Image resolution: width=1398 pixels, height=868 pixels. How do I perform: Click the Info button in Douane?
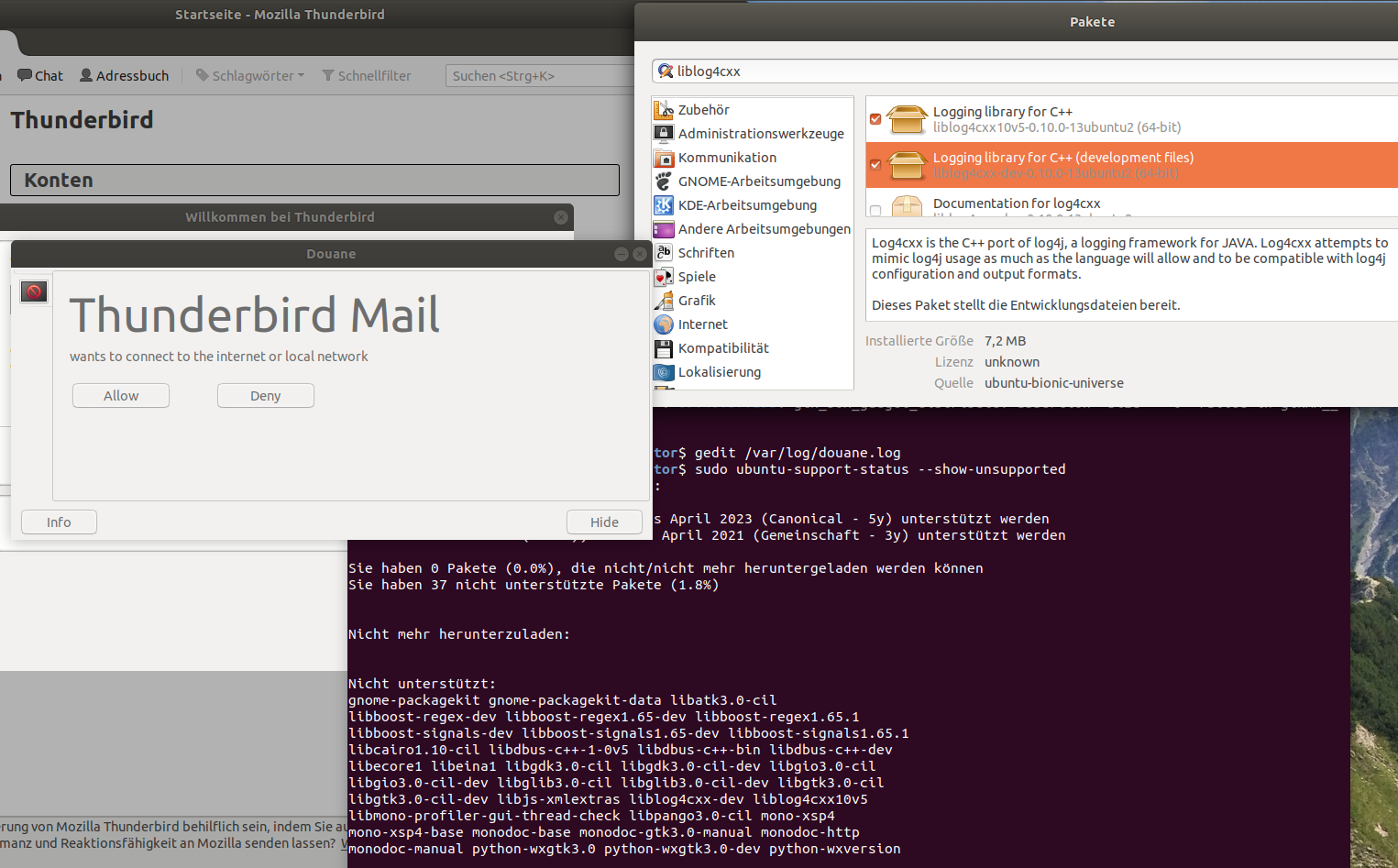tap(59, 522)
